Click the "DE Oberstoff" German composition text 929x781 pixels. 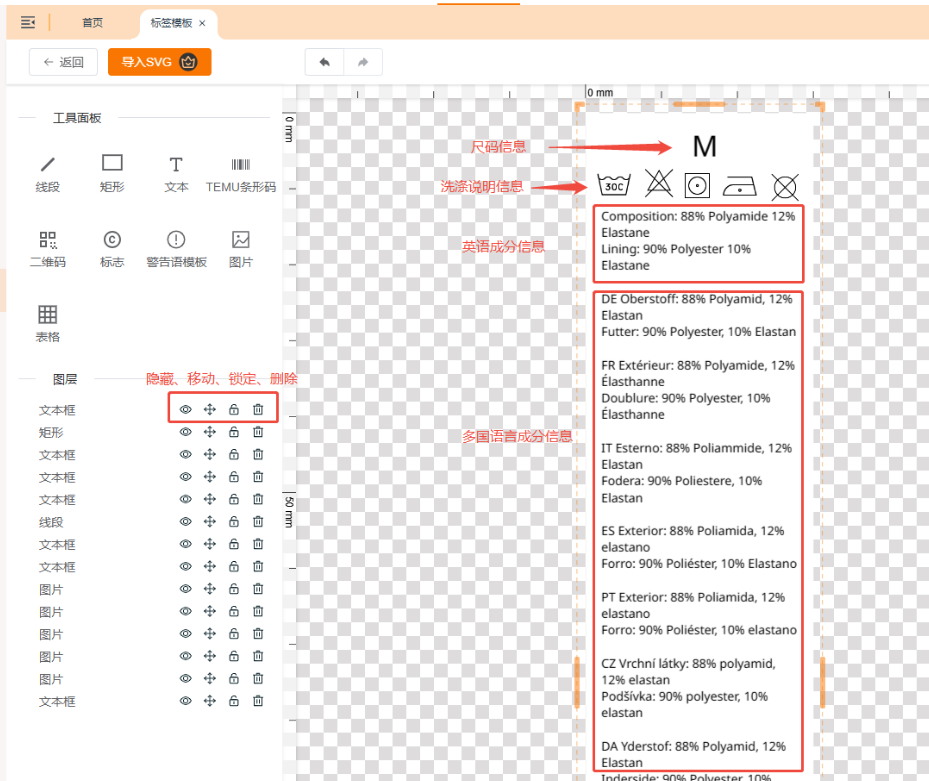pos(699,315)
